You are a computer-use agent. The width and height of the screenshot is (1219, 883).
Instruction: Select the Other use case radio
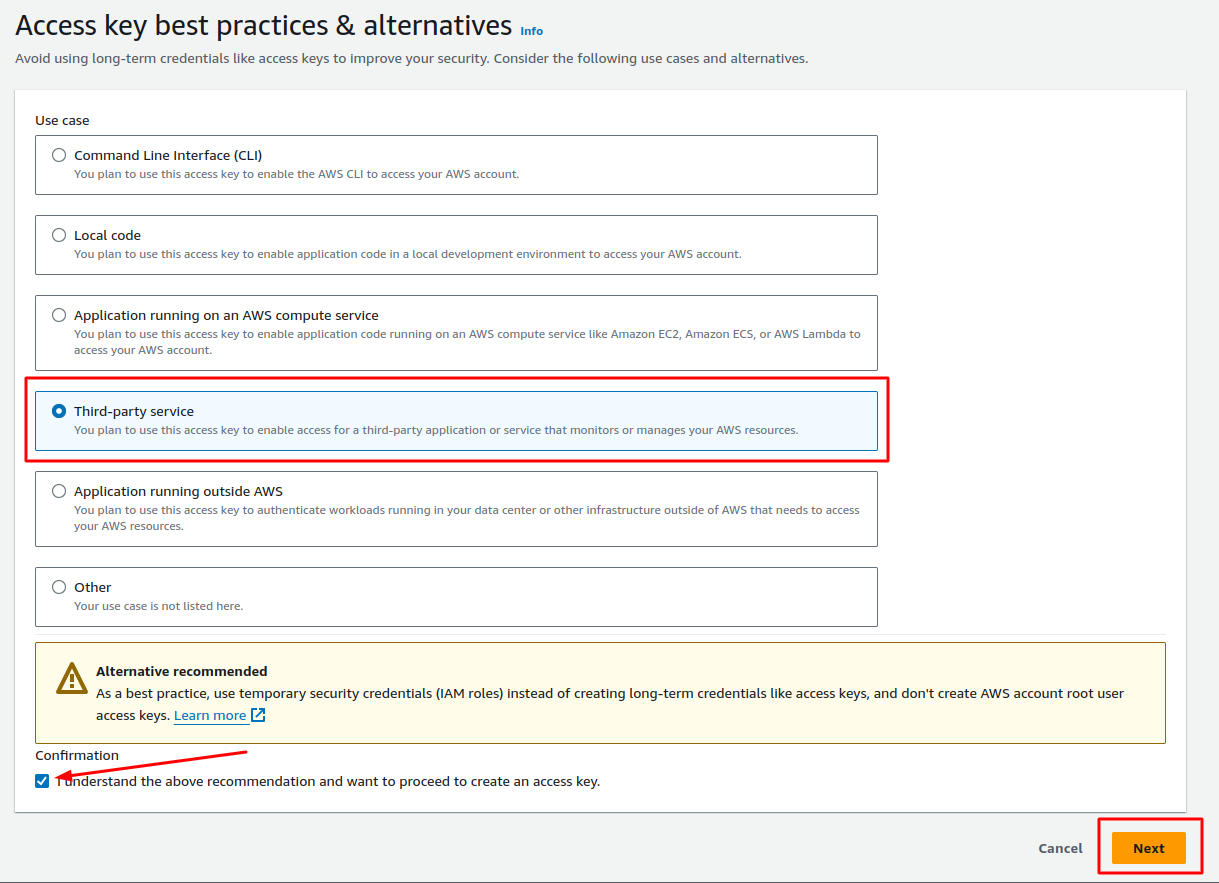tap(59, 587)
